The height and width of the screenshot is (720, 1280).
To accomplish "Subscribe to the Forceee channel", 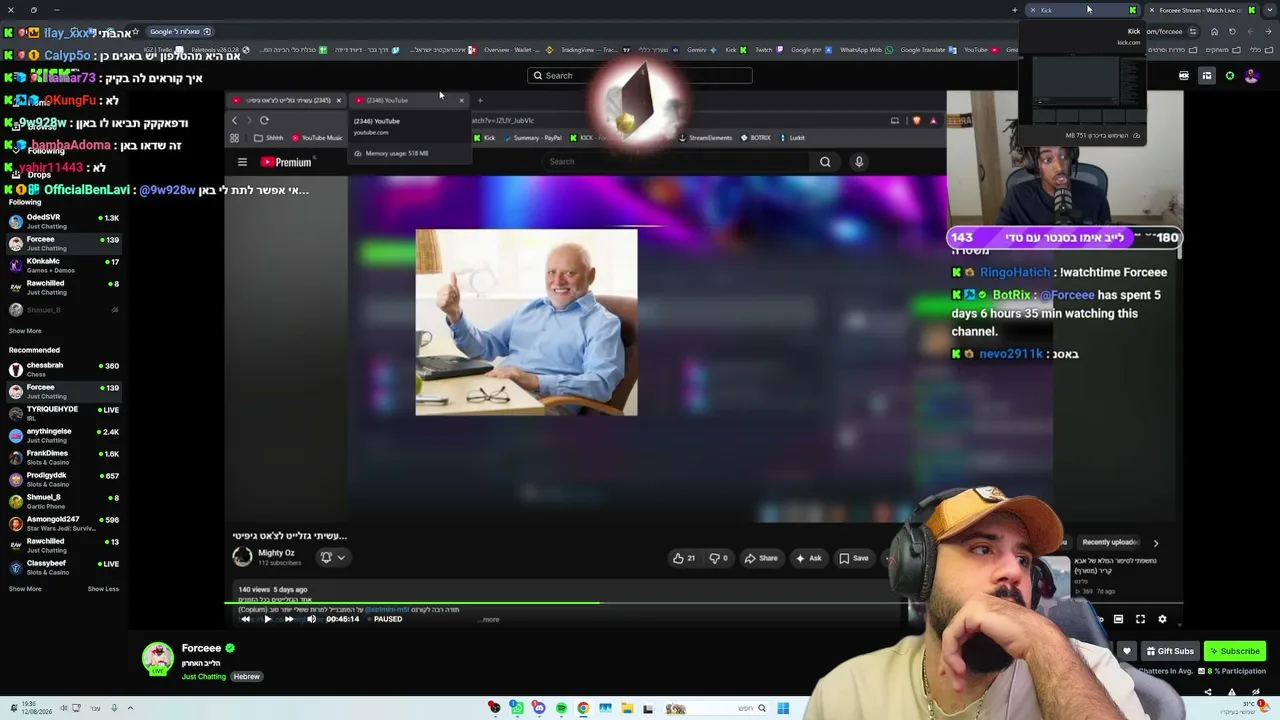I will click(1235, 651).
